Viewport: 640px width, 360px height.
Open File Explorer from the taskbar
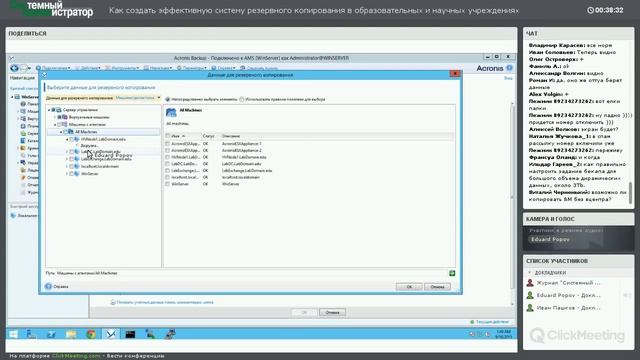point(71,334)
